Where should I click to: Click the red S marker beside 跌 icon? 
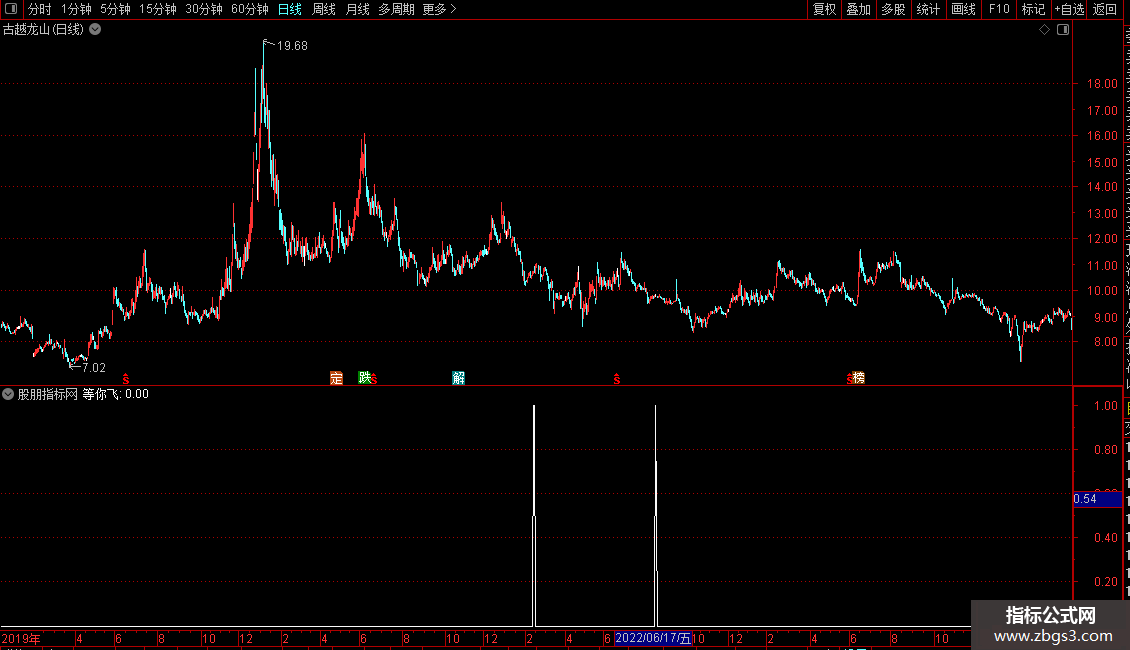(x=374, y=379)
